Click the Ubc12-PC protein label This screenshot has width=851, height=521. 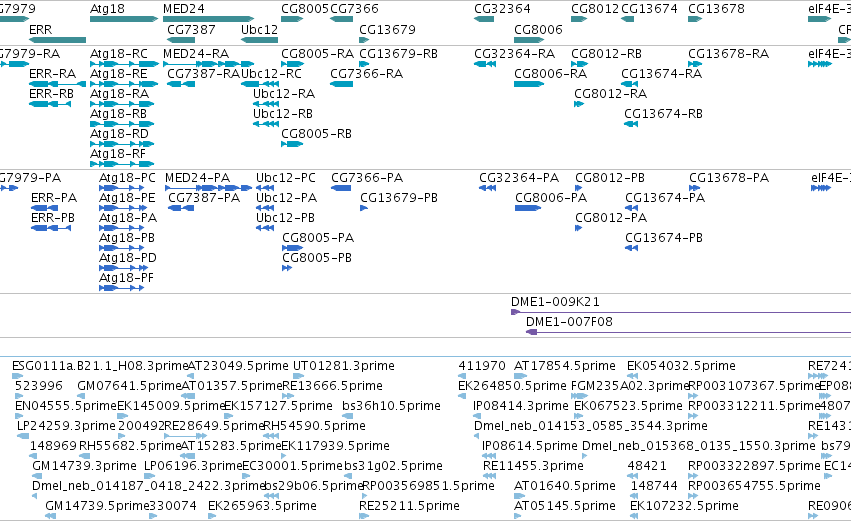point(285,178)
